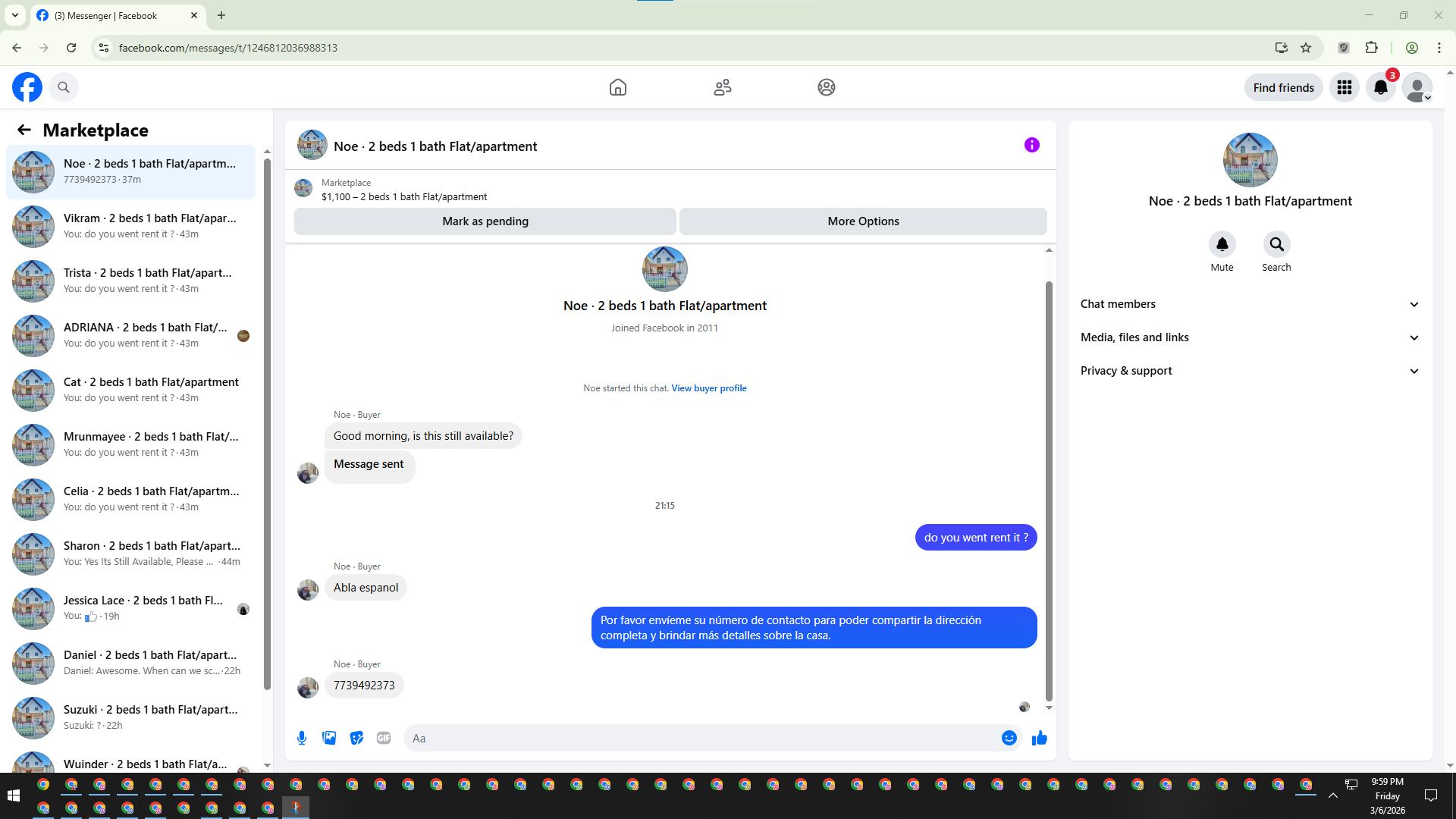Expand Media, files and links section
The height and width of the screenshot is (819, 1456).
(1250, 337)
